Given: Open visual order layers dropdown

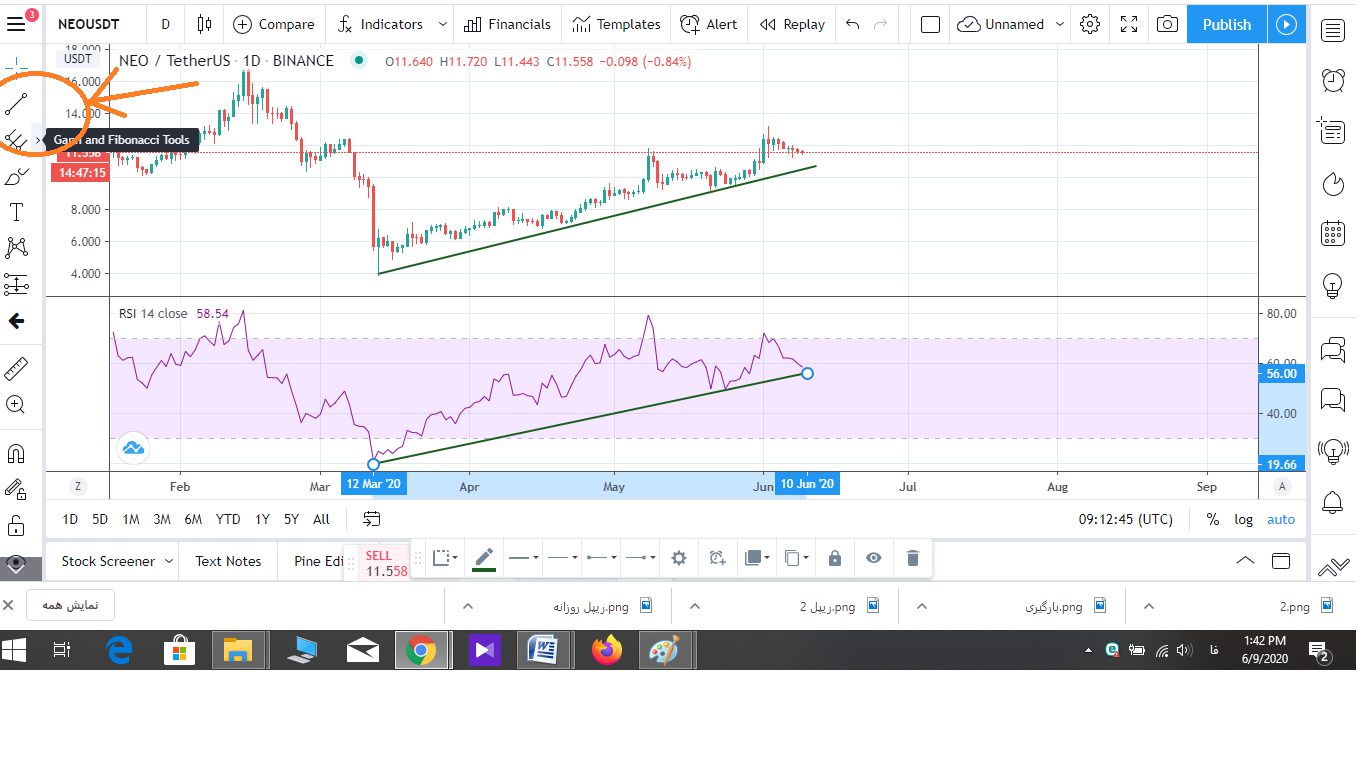Looking at the screenshot, I should (758, 558).
